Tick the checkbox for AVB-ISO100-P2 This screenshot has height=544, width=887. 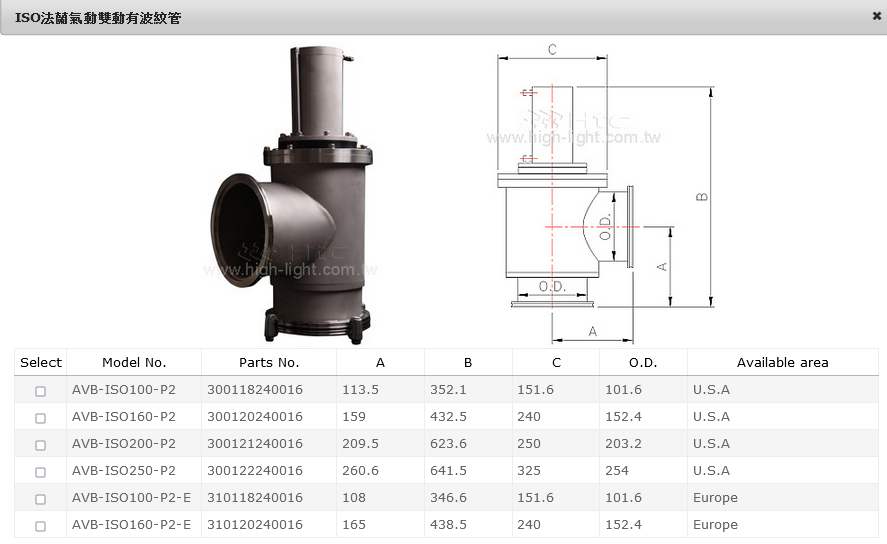tap(40, 391)
